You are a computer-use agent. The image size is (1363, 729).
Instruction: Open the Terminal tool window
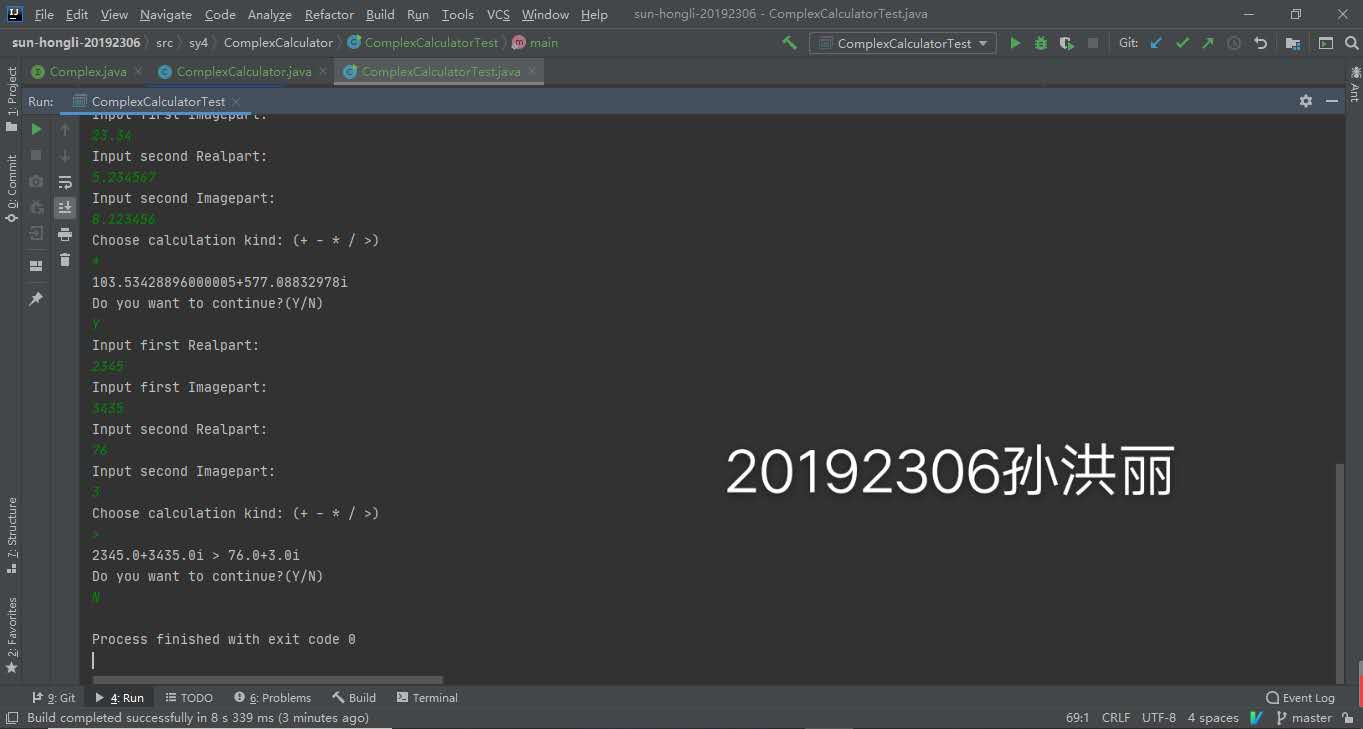[x=427, y=698]
